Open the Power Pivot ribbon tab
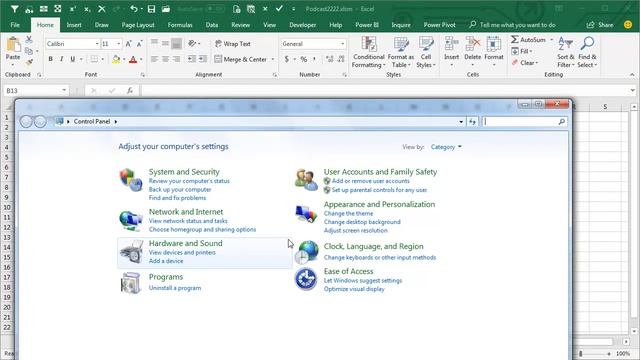Image resolution: width=640 pixels, height=360 pixels. click(440, 25)
